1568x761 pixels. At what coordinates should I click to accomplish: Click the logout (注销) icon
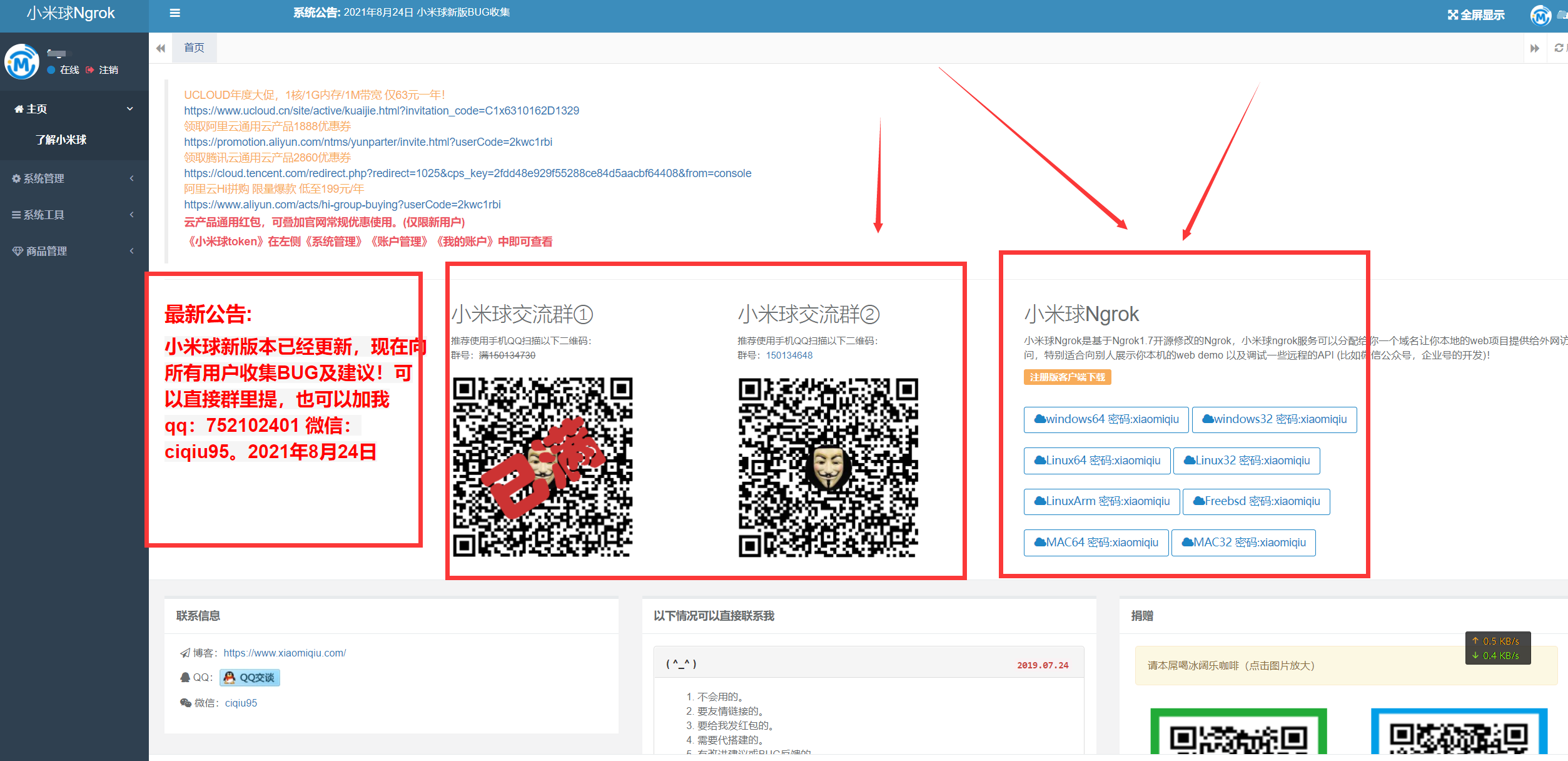[x=90, y=69]
